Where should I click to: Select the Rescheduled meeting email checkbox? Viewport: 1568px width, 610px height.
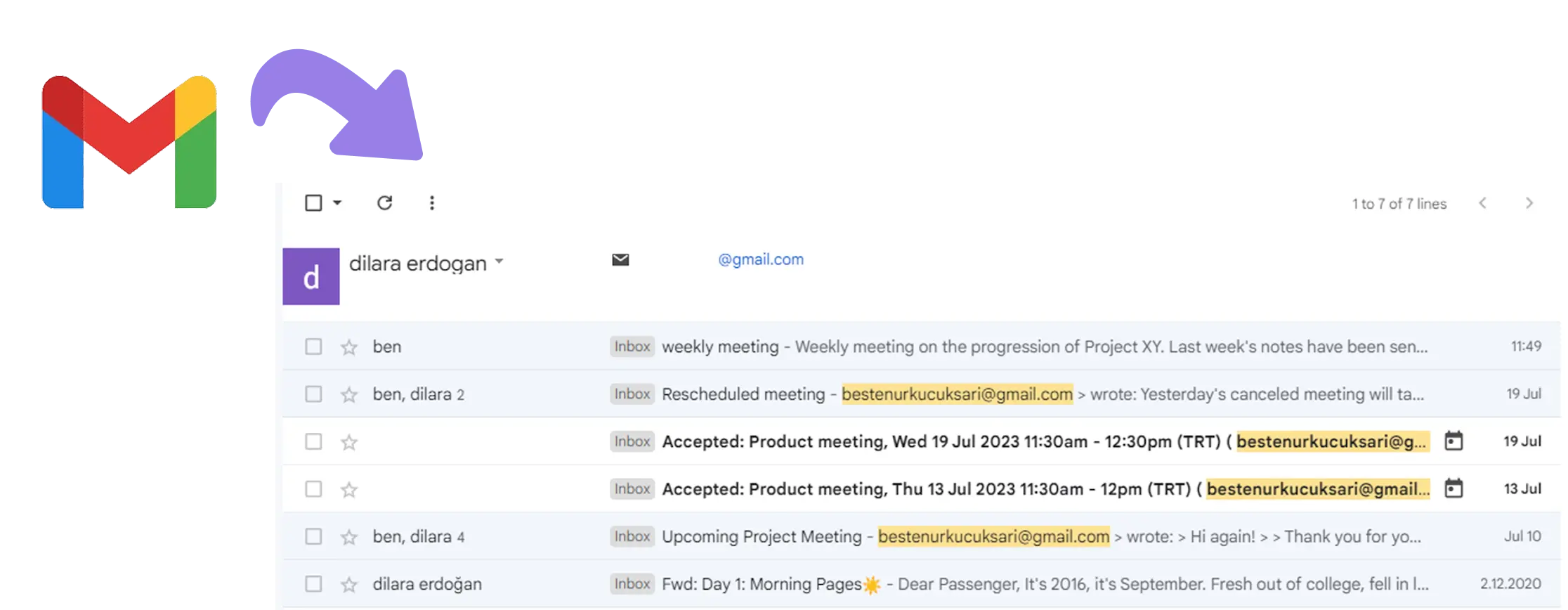pos(313,394)
